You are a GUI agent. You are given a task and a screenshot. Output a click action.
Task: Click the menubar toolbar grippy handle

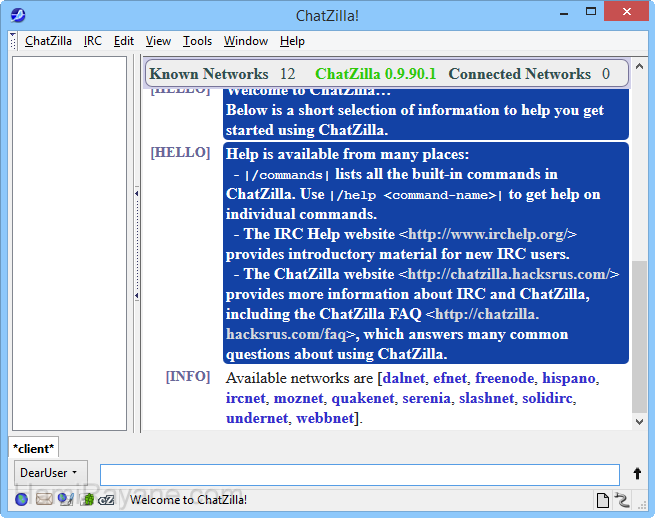[13, 41]
